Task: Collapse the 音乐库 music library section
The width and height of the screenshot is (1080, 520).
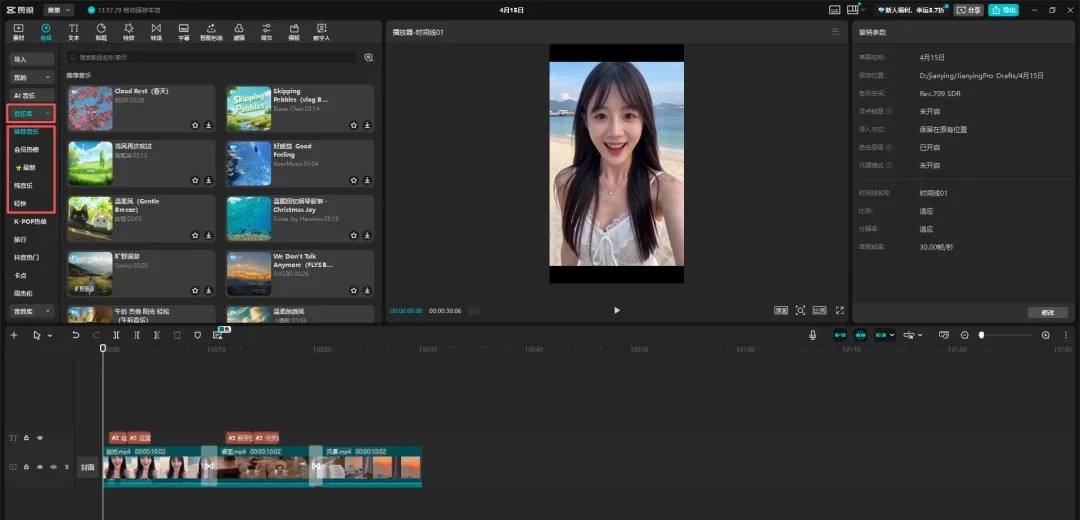Action: pyautogui.click(x=30, y=113)
